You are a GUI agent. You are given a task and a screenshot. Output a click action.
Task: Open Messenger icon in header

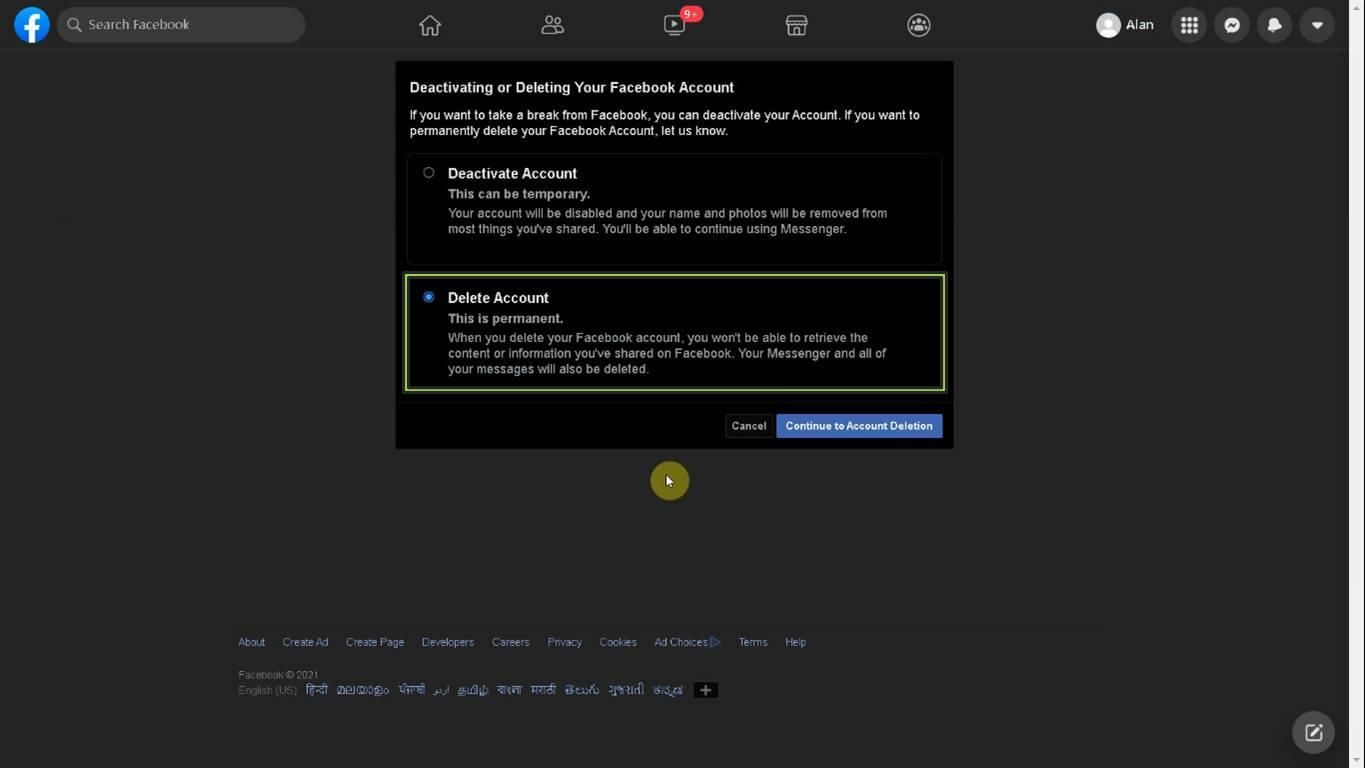click(x=1232, y=25)
